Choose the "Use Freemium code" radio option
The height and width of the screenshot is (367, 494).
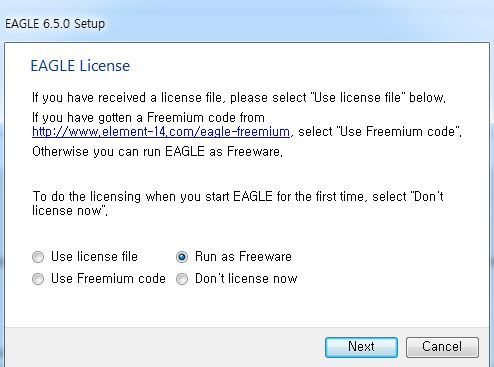[x=38, y=279]
